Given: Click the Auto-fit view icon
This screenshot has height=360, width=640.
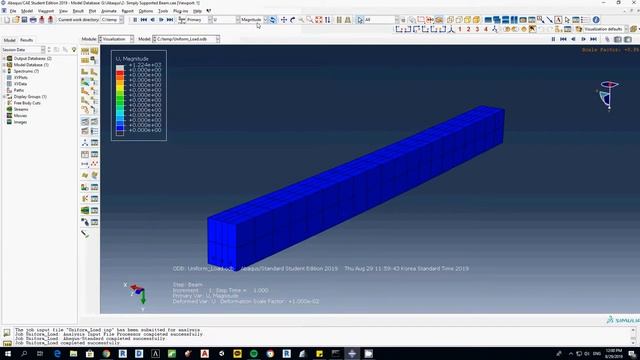Looking at the screenshot, I should point(319,20).
